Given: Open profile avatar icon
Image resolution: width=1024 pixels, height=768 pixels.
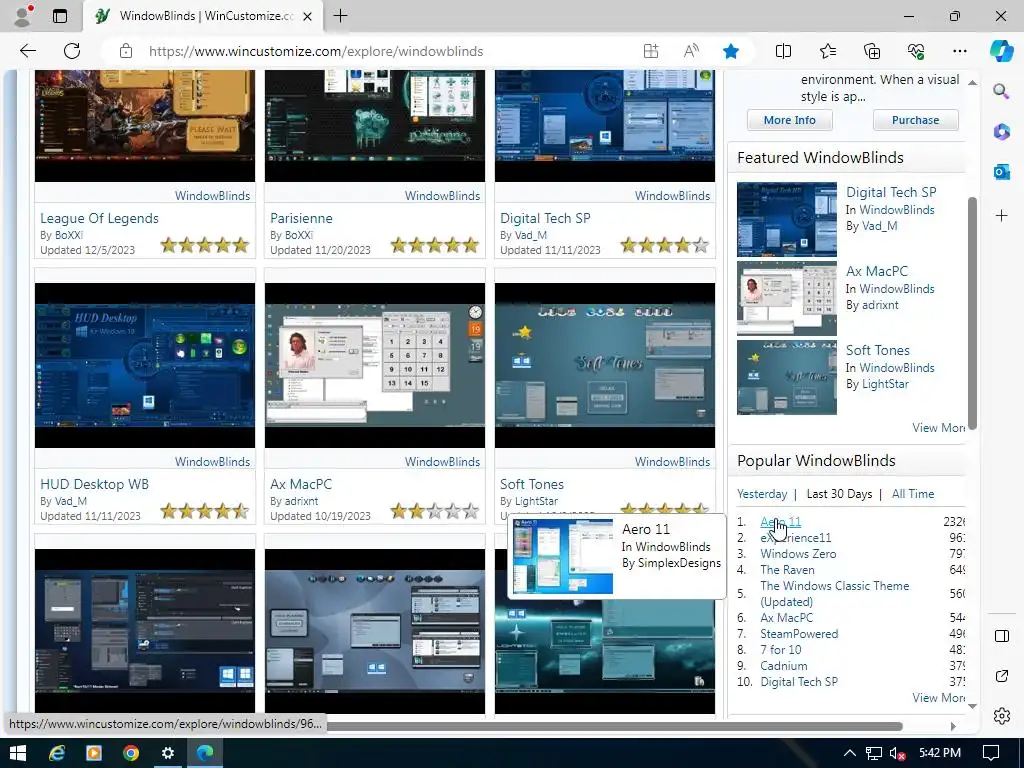Looking at the screenshot, I should (24, 16).
